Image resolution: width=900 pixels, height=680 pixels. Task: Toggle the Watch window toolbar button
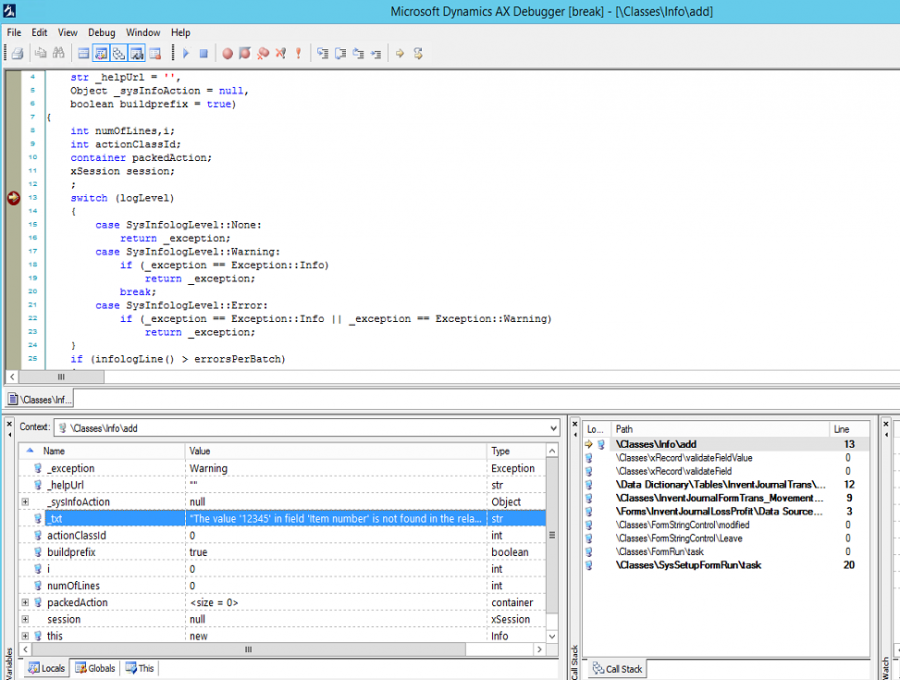135,53
